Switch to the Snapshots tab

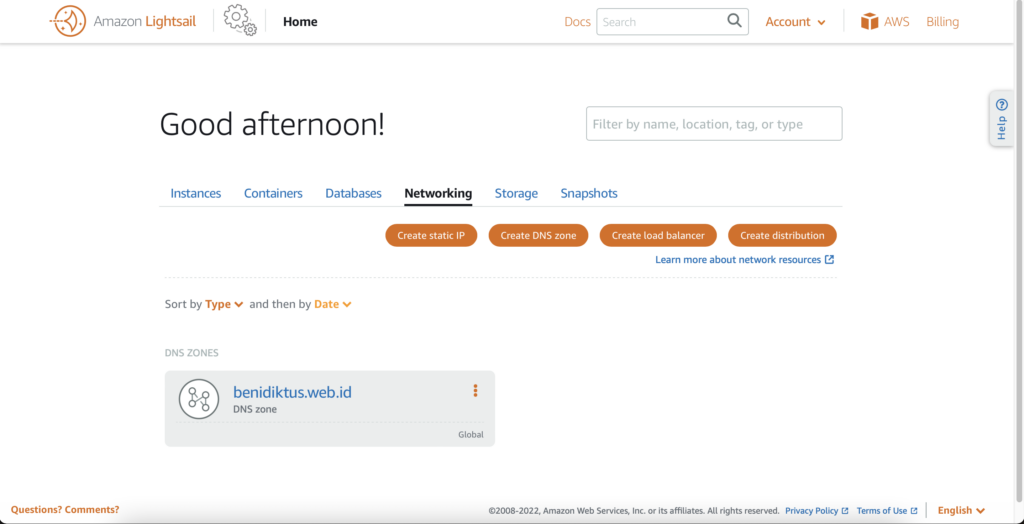[589, 193]
